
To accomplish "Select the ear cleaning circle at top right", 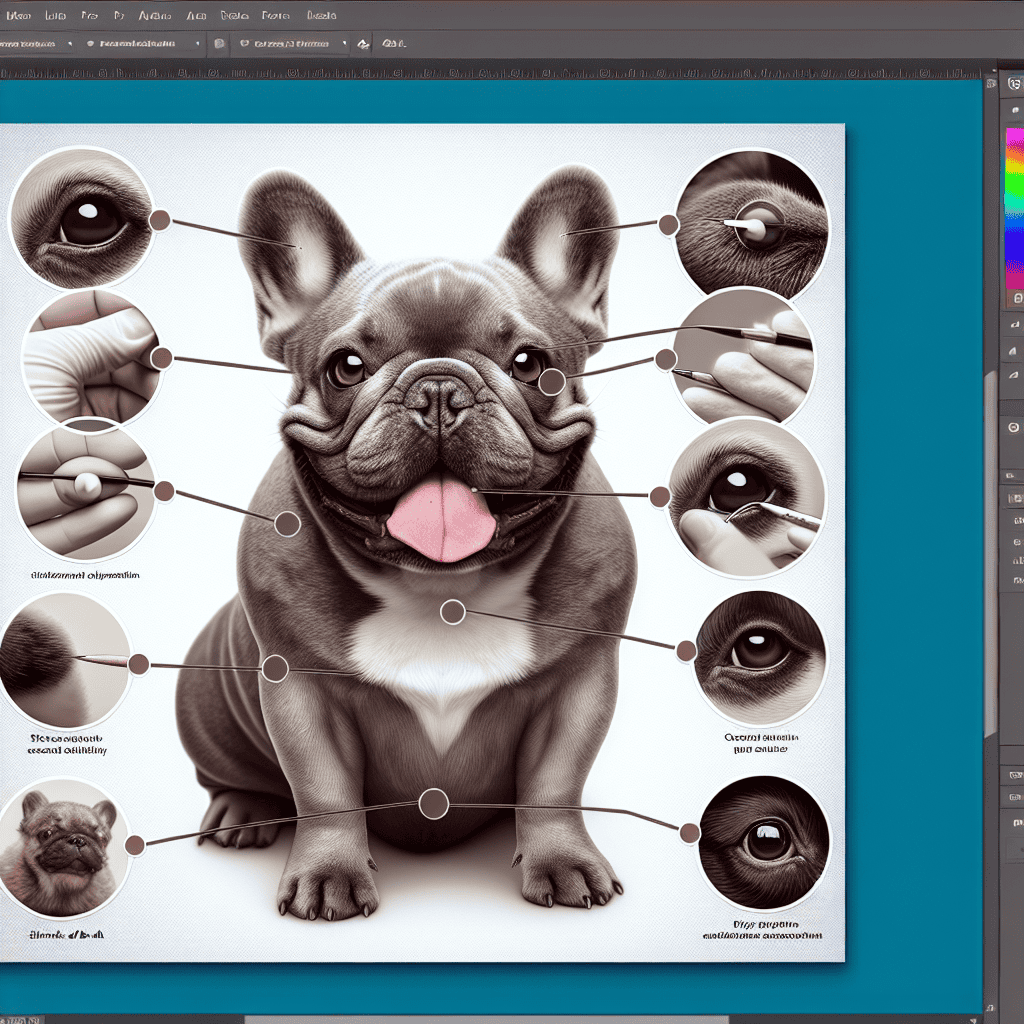I will (x=751, y=225).
